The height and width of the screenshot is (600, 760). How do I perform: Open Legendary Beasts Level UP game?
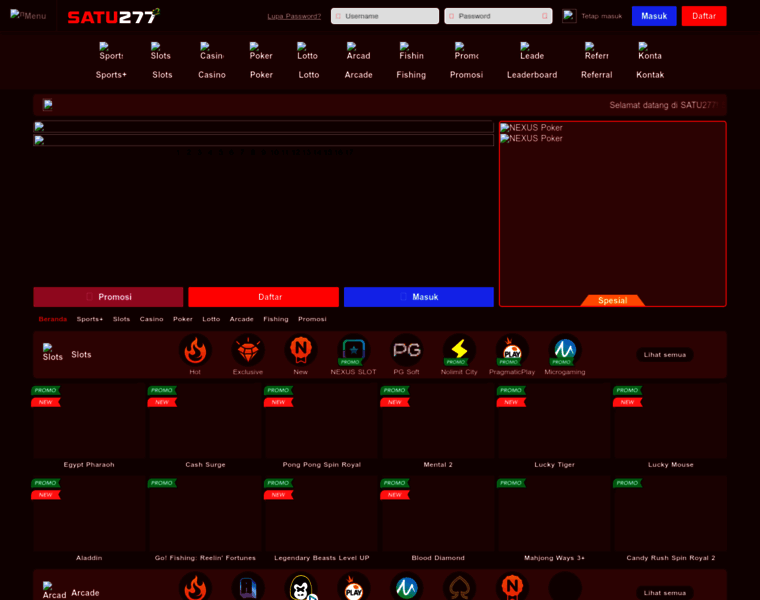(x=322, y=514)
